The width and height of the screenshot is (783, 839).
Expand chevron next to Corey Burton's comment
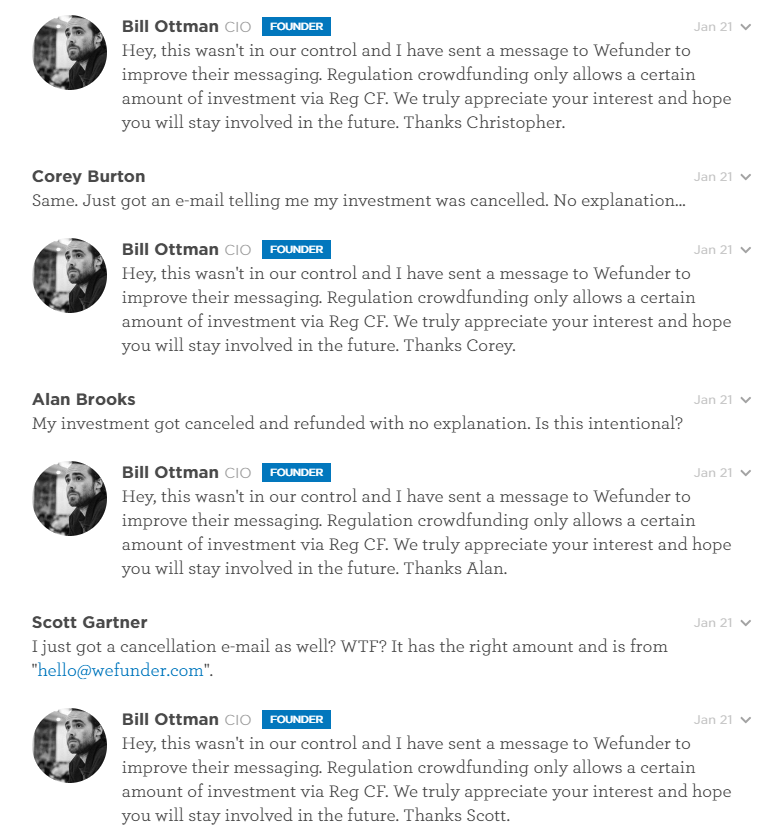746,177
